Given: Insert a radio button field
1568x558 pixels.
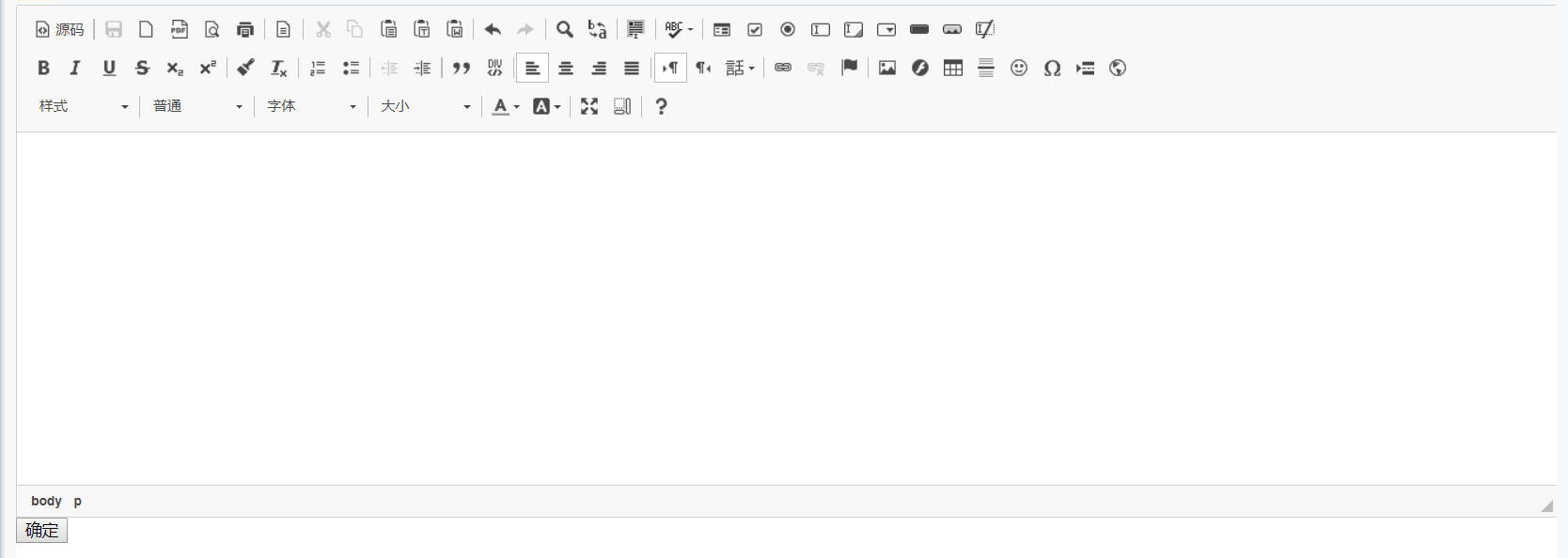Looking at the screenshot, I should pyautogui.click(x=788, y=30).
